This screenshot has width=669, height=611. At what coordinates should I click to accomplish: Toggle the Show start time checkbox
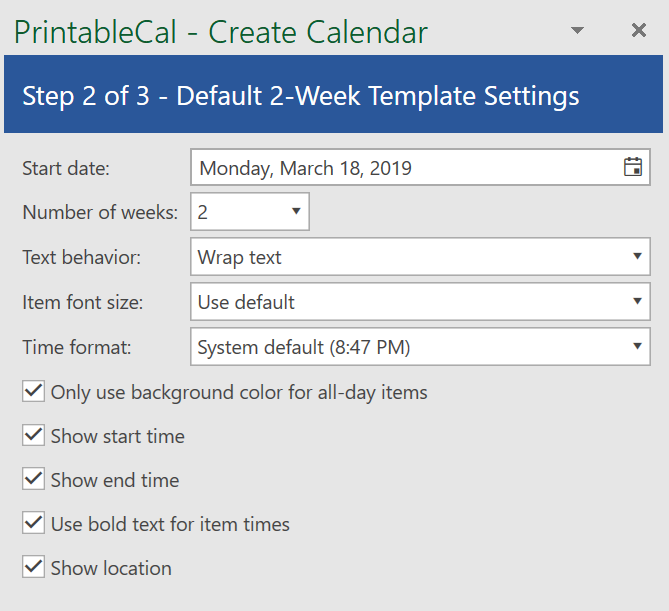pos(33,436)
